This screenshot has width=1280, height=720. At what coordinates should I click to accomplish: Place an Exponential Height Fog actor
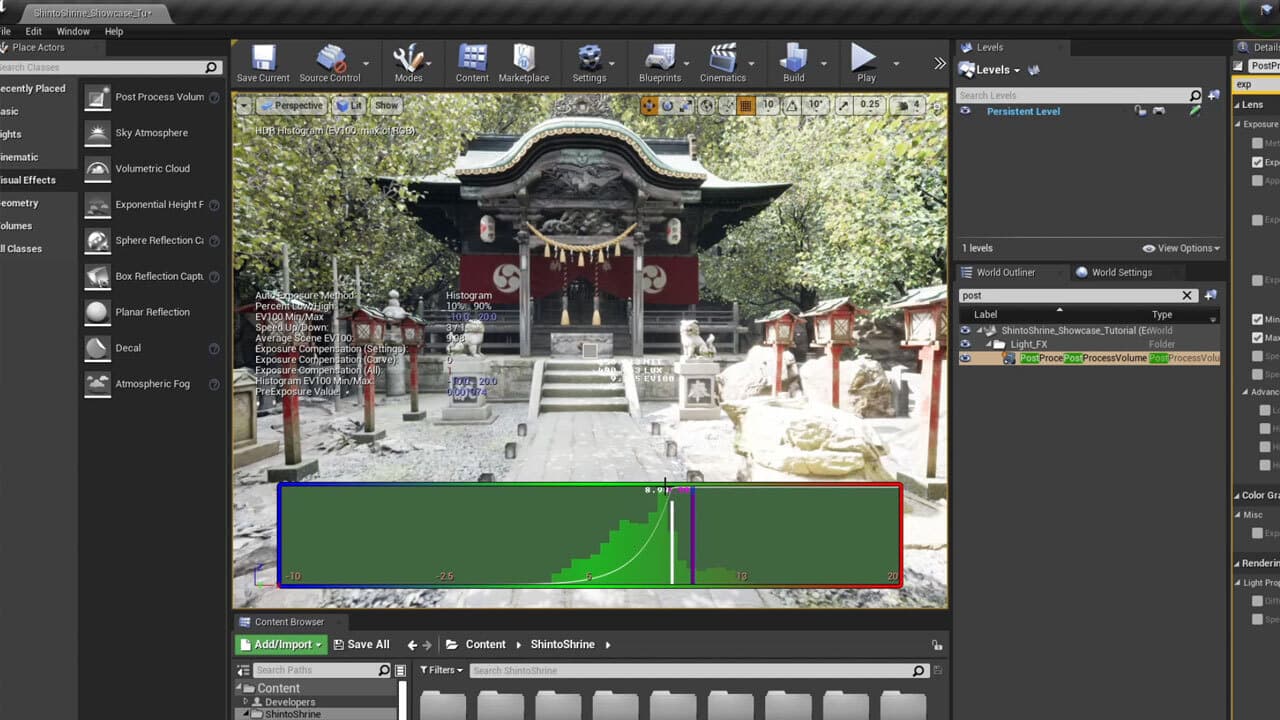click(x=150, y=204)
